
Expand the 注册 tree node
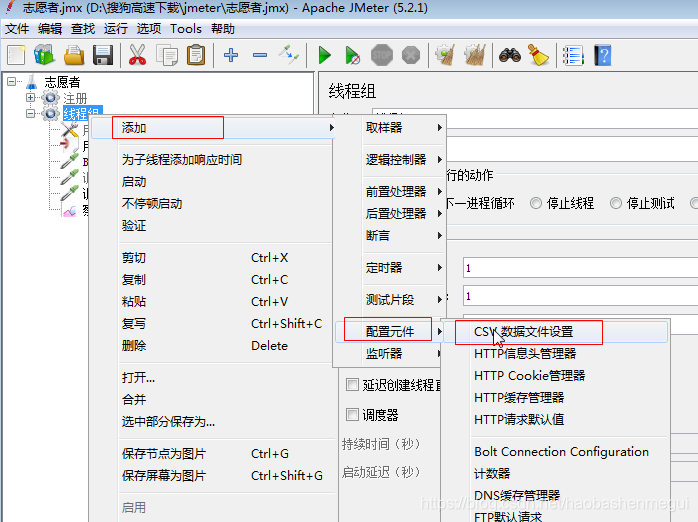click(x=30, y=97)
